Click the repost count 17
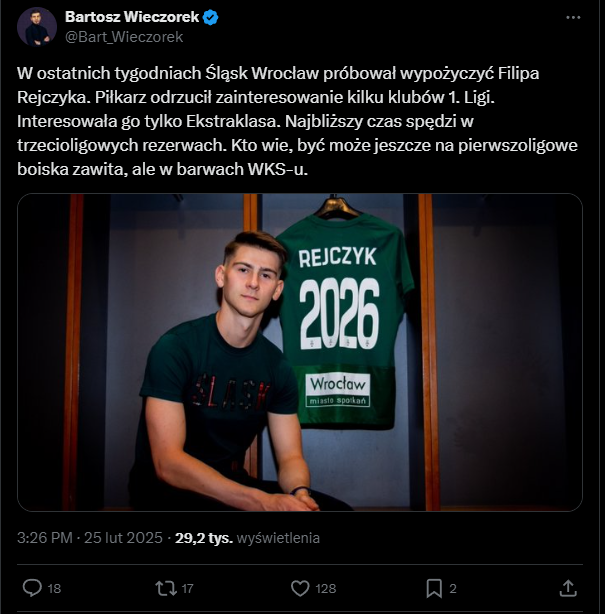 (187, 588)
